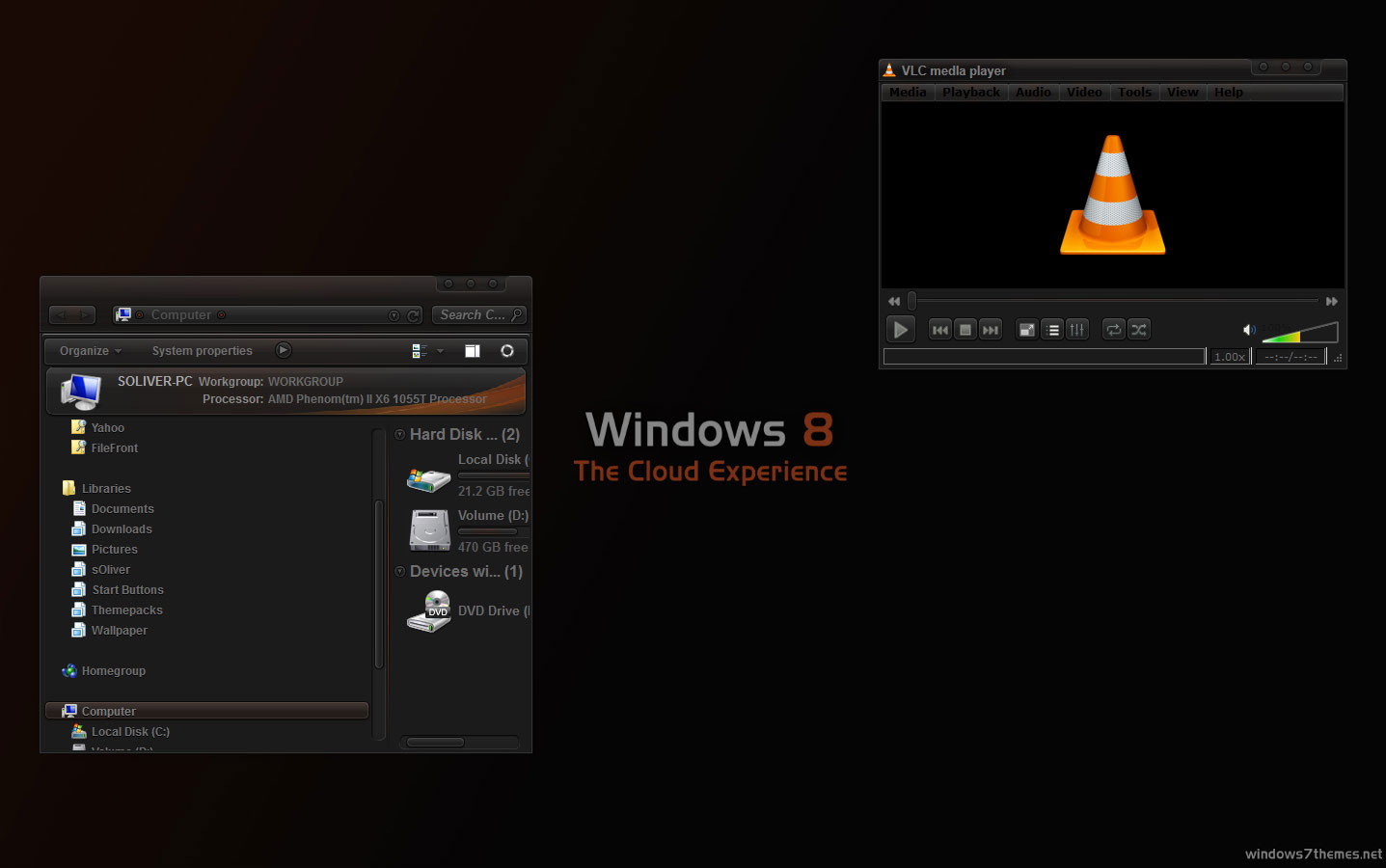This screenshot has height=868, width=1386.
Task: Open the Help menu in VLC
Action: 1229,93
